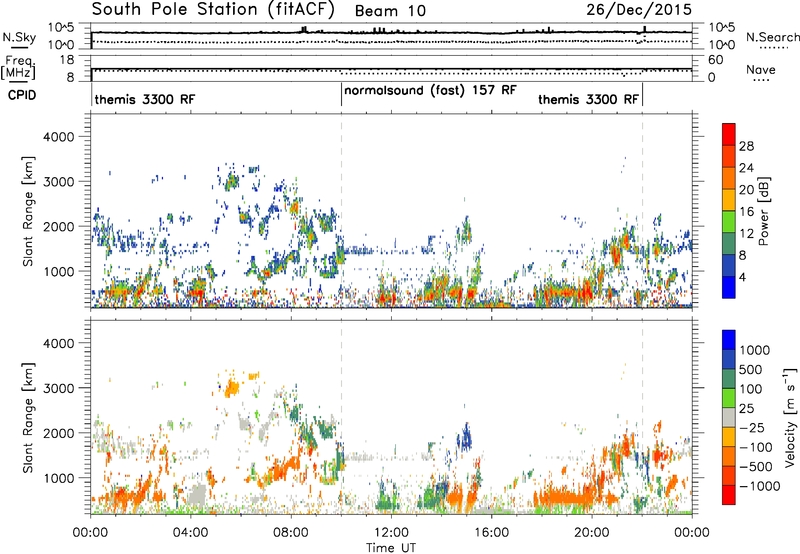Click the "normalsound (fast) 157 RF" label
Viewport: 800px width, 554px height.
[x=431, y=91]
